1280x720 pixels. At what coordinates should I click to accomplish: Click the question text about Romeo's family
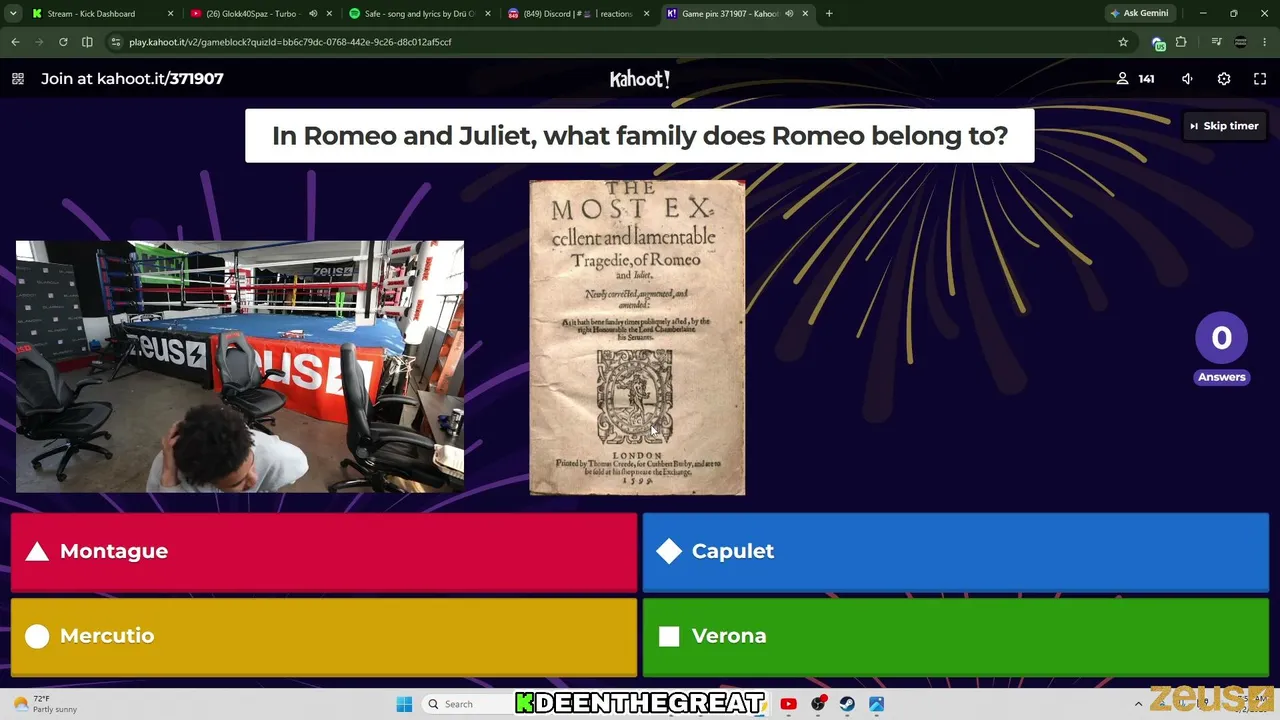click(x=640, y=136)
